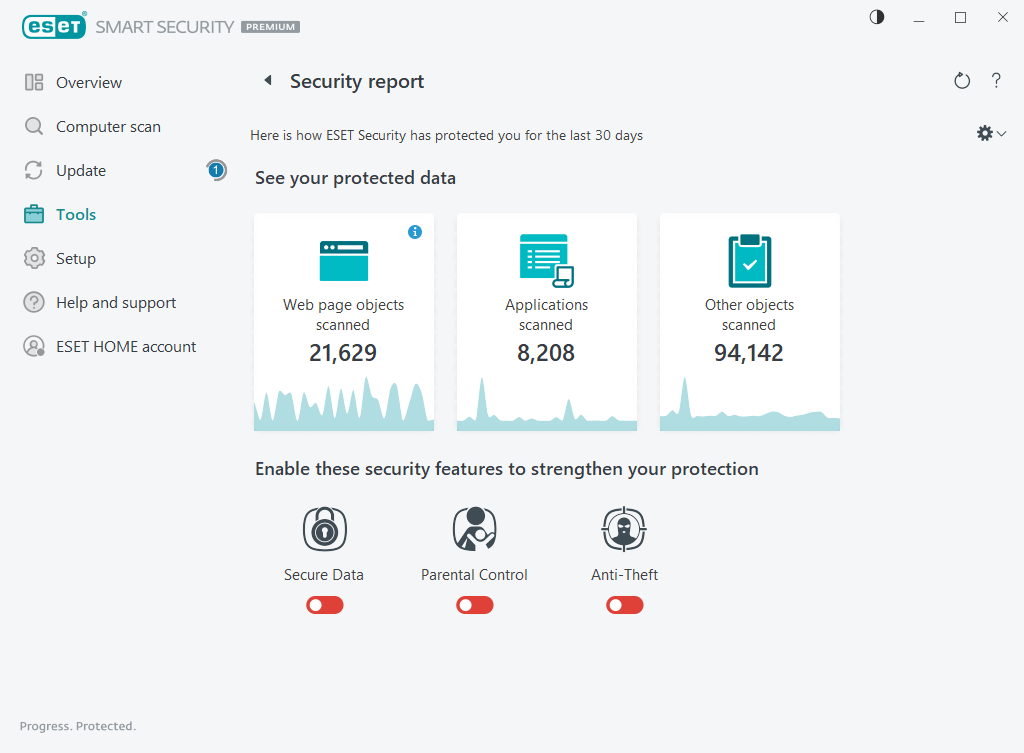1024x753 pixels.
Task: Select Computer scan in the sidebar
Action: point(108,126)
